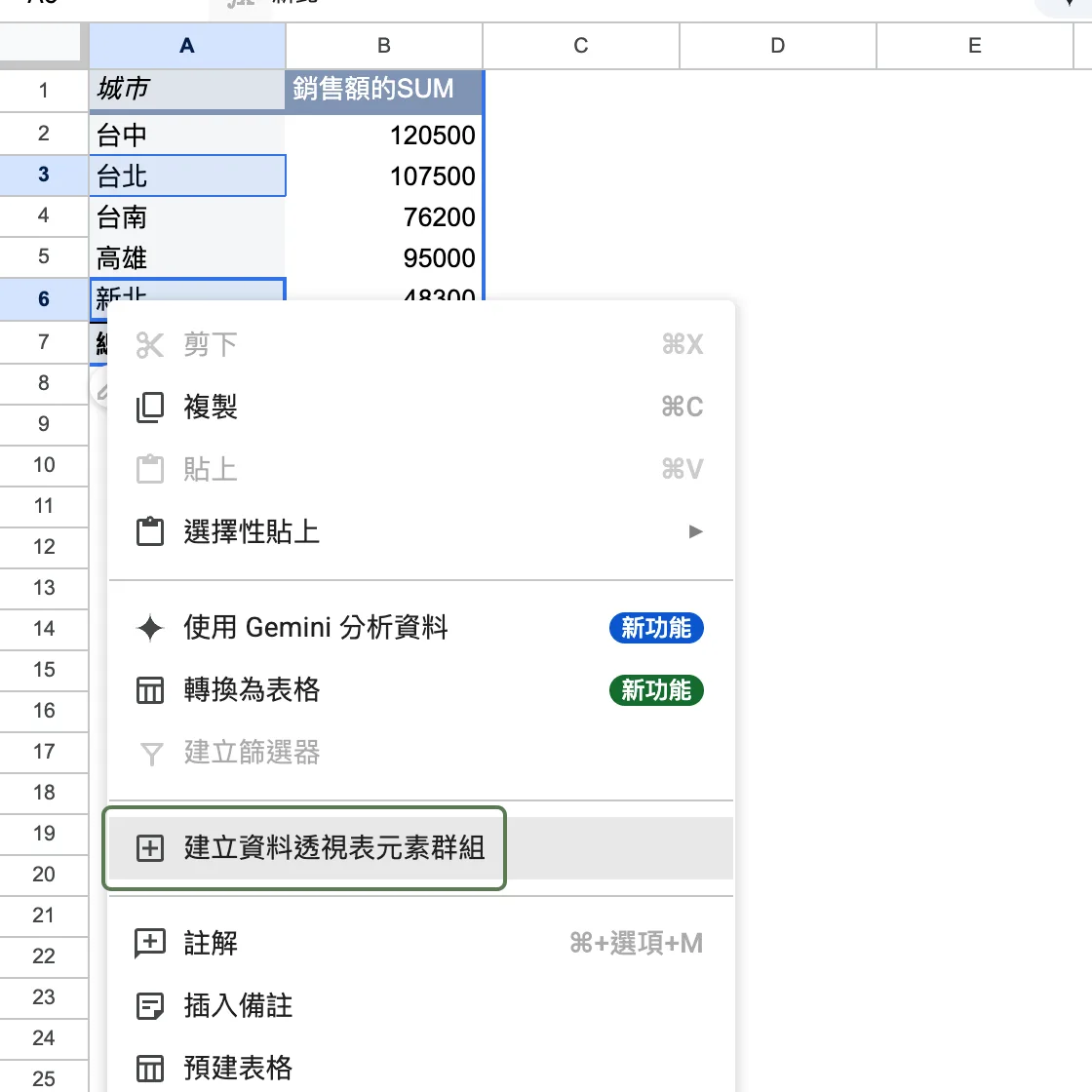Choose 剪下 in the context menu
Screen dimensions: 1092x1092
420,345
